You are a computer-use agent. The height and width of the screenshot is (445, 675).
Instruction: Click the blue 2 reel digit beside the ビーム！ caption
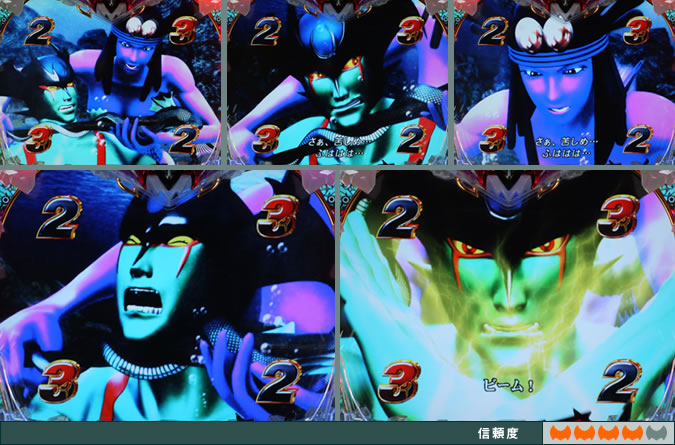coord(619,380)
